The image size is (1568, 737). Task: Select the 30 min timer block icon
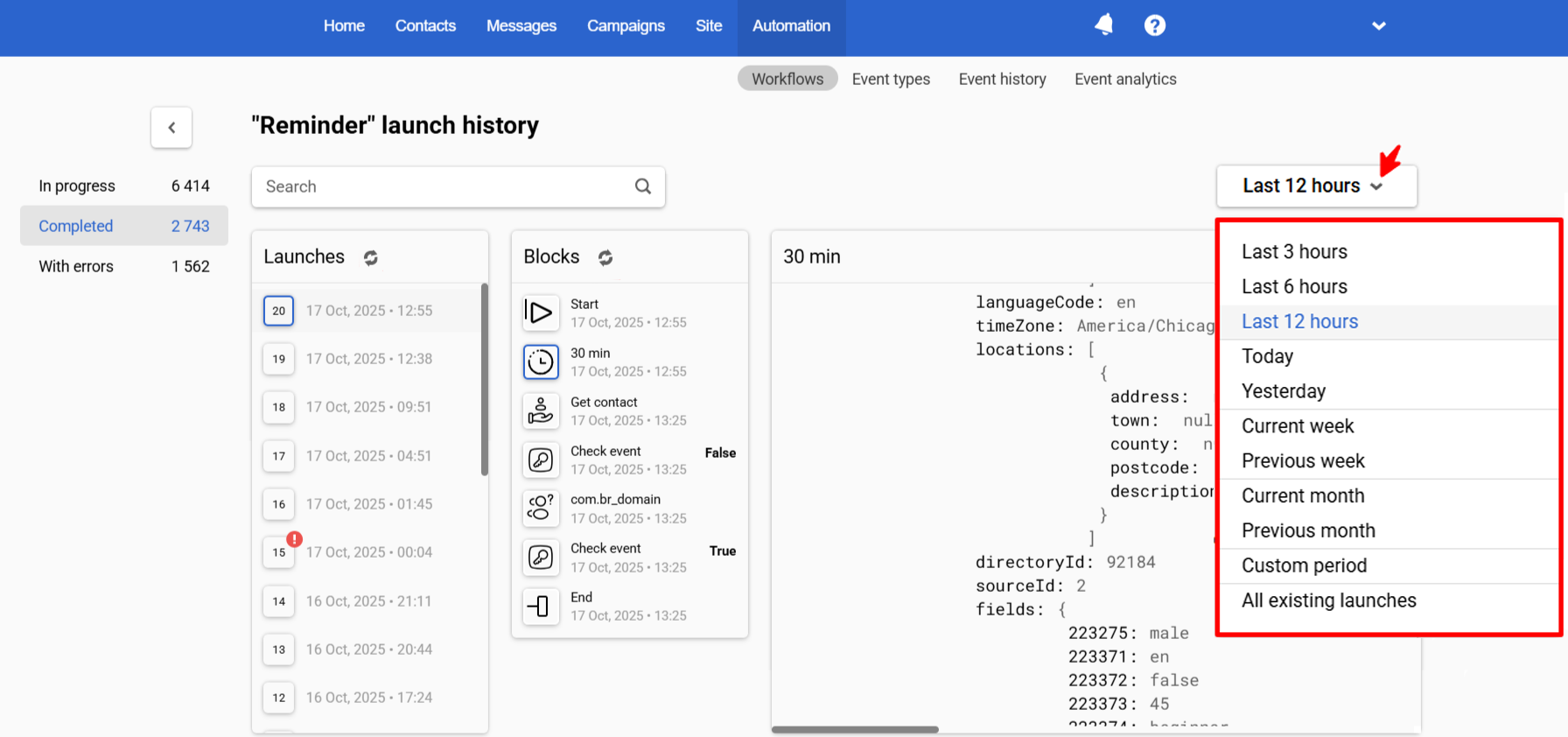point(541,361)
